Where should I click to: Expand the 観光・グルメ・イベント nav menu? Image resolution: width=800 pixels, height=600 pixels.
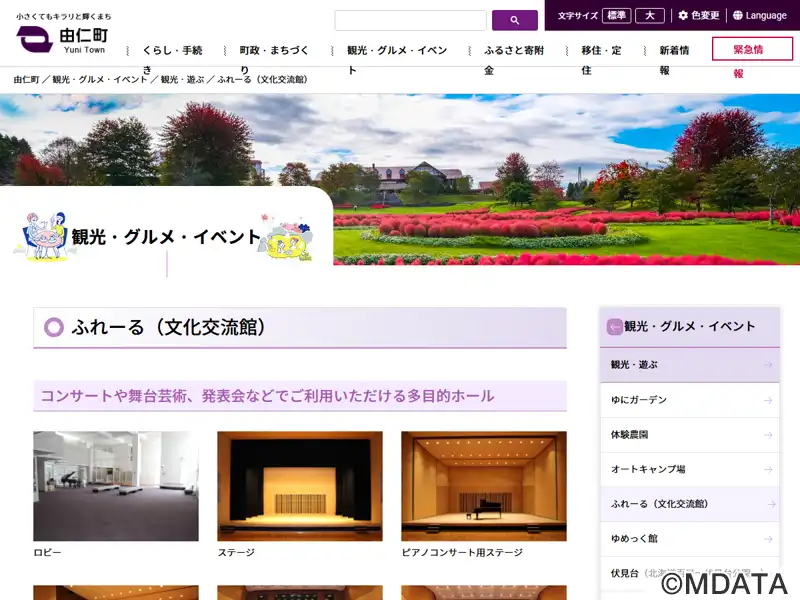(396, 50)
